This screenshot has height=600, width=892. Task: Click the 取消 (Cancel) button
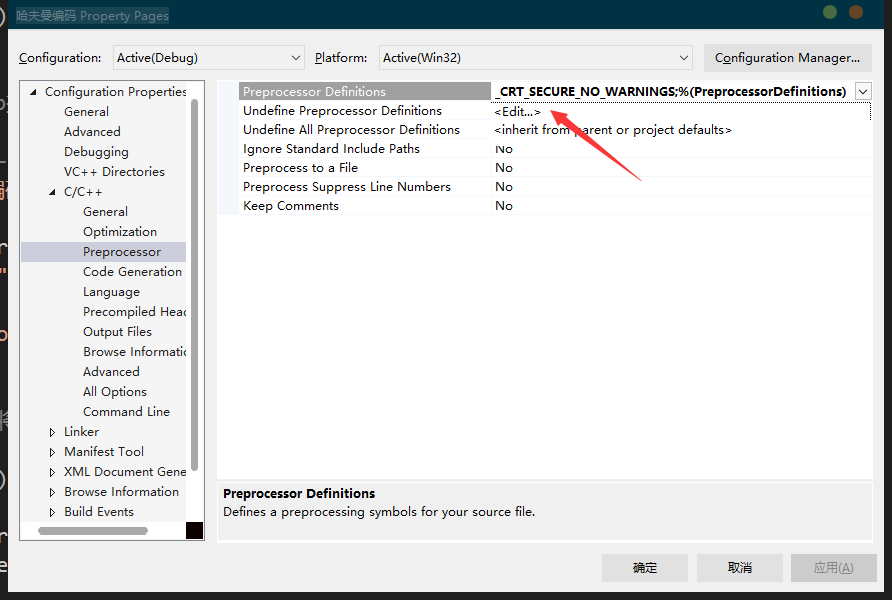[740, 568]
